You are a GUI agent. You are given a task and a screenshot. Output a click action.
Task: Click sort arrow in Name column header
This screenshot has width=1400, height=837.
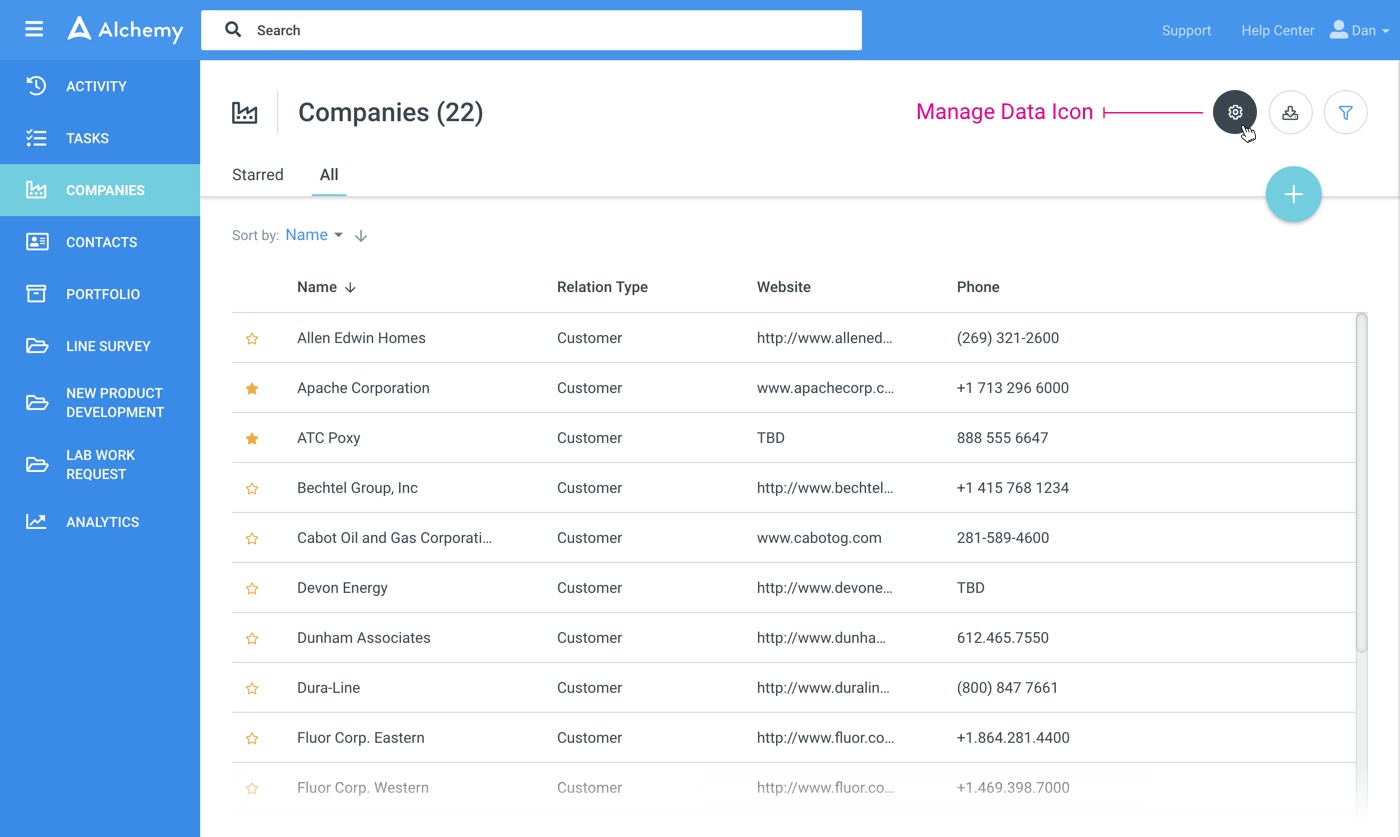[x=350, y=287]
